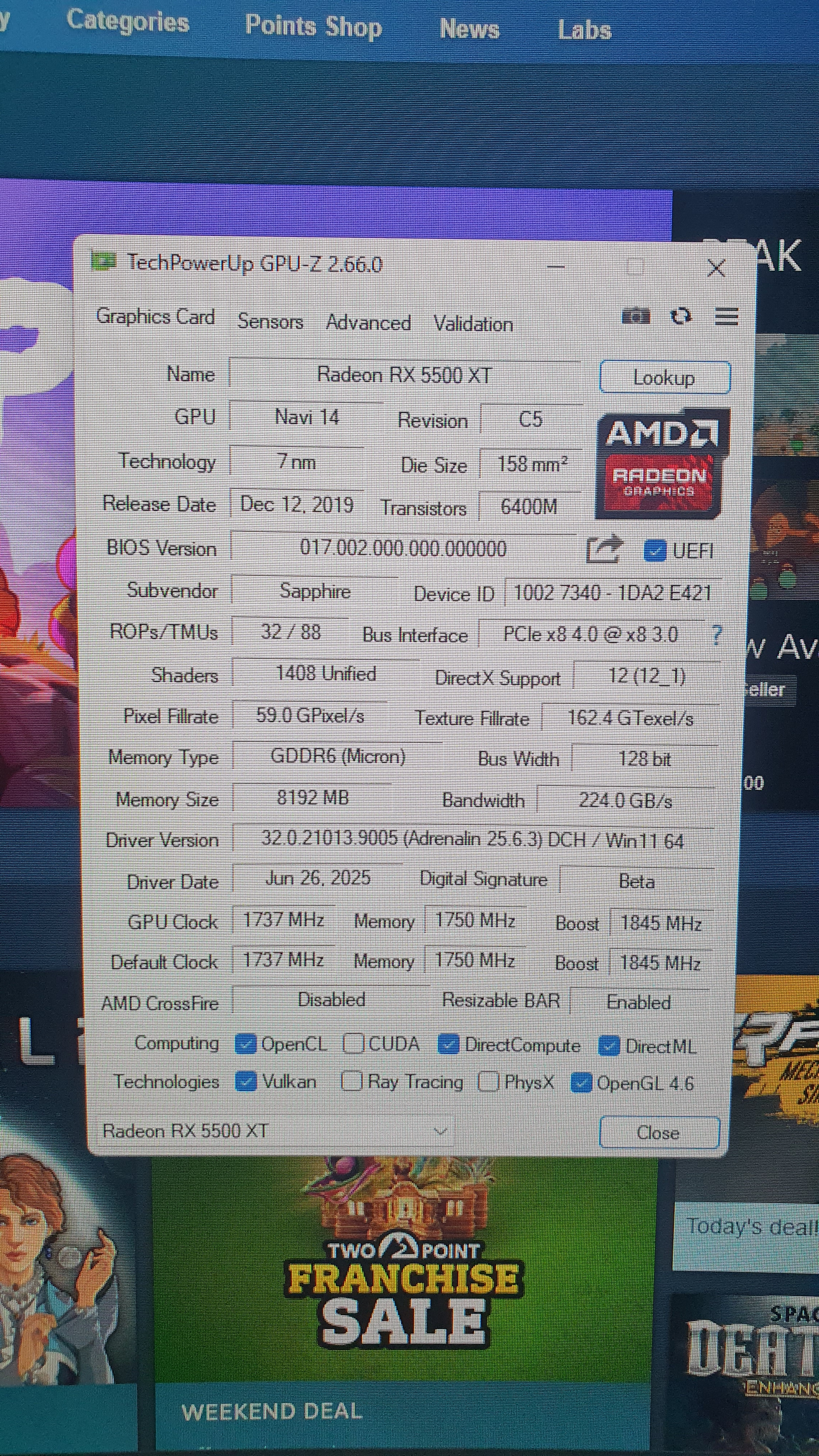Click the Shaders value 1408 Unified
This screenshot has height=1456, width=819.
(x=326, y=674)
